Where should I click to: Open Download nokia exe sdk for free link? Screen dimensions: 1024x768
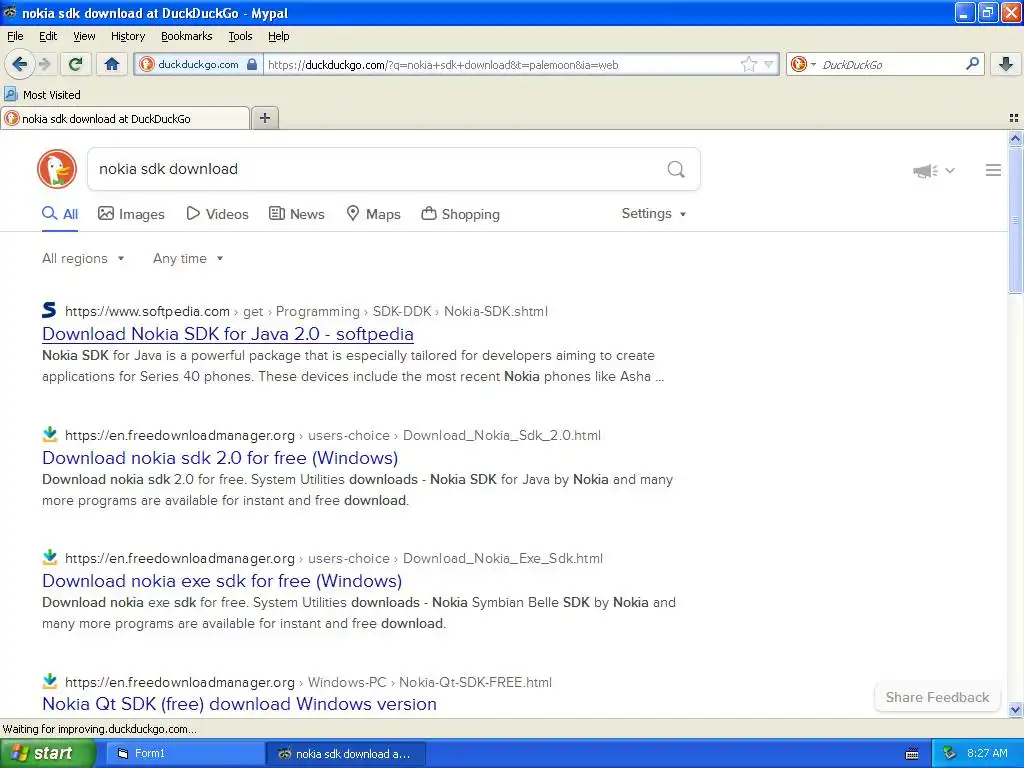point(222,581)
